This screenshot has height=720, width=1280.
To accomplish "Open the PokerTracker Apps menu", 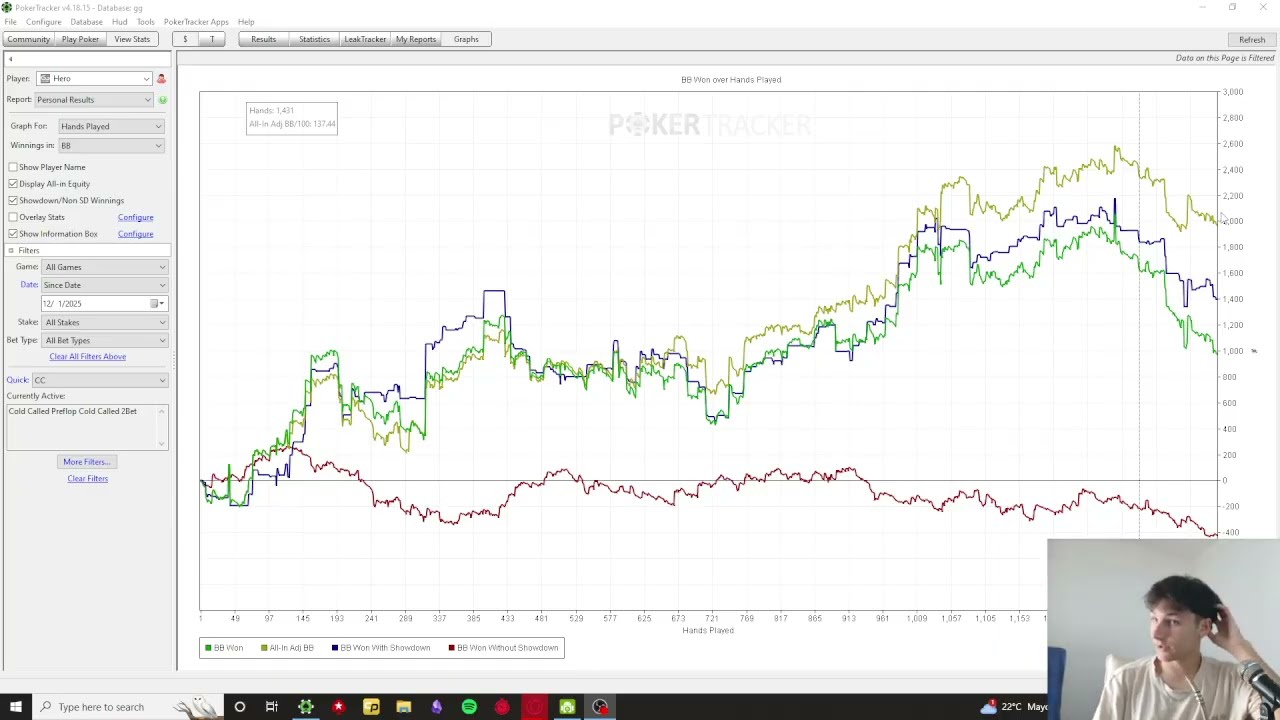I will pos(196,22).
